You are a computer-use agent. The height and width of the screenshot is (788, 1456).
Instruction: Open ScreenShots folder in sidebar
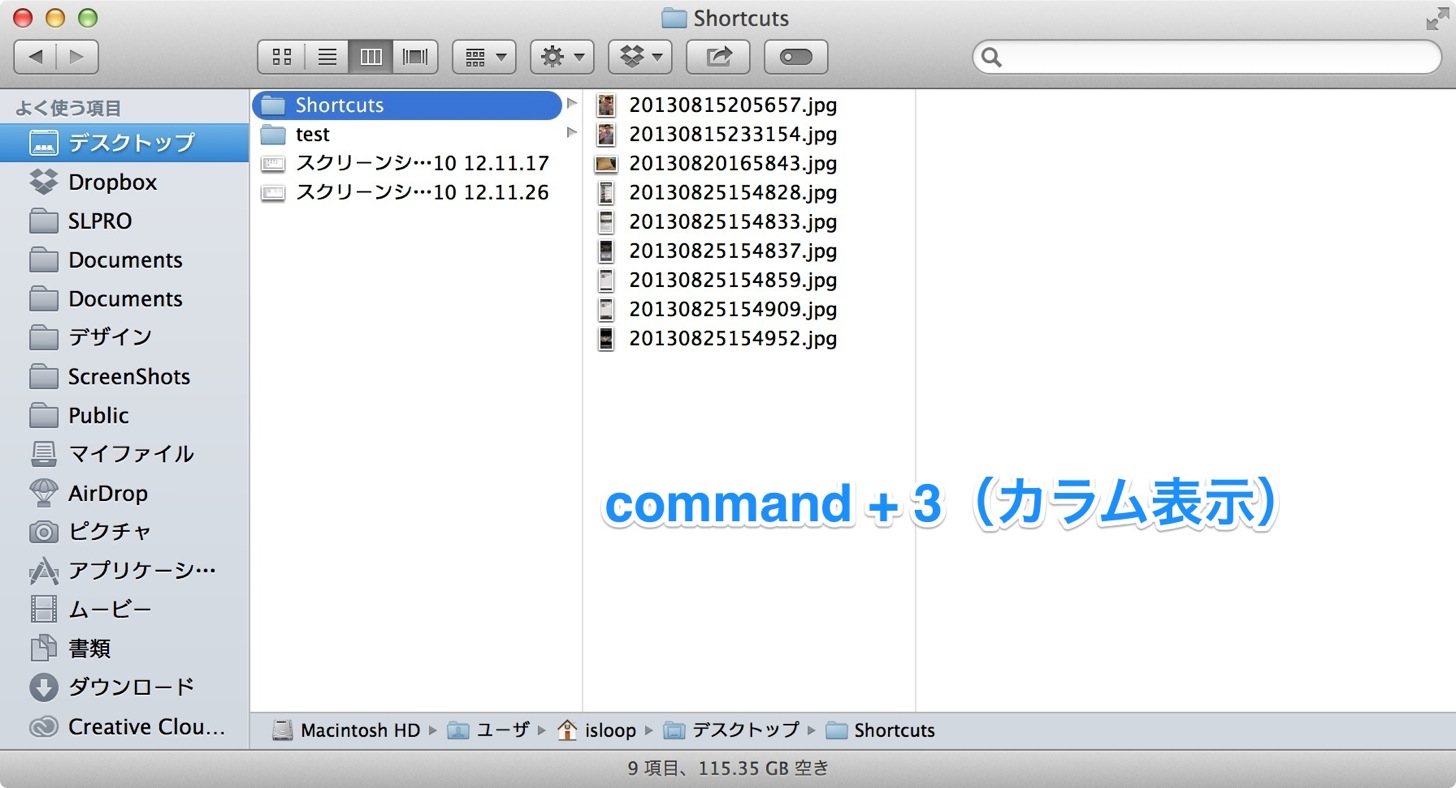pos(124,377)
